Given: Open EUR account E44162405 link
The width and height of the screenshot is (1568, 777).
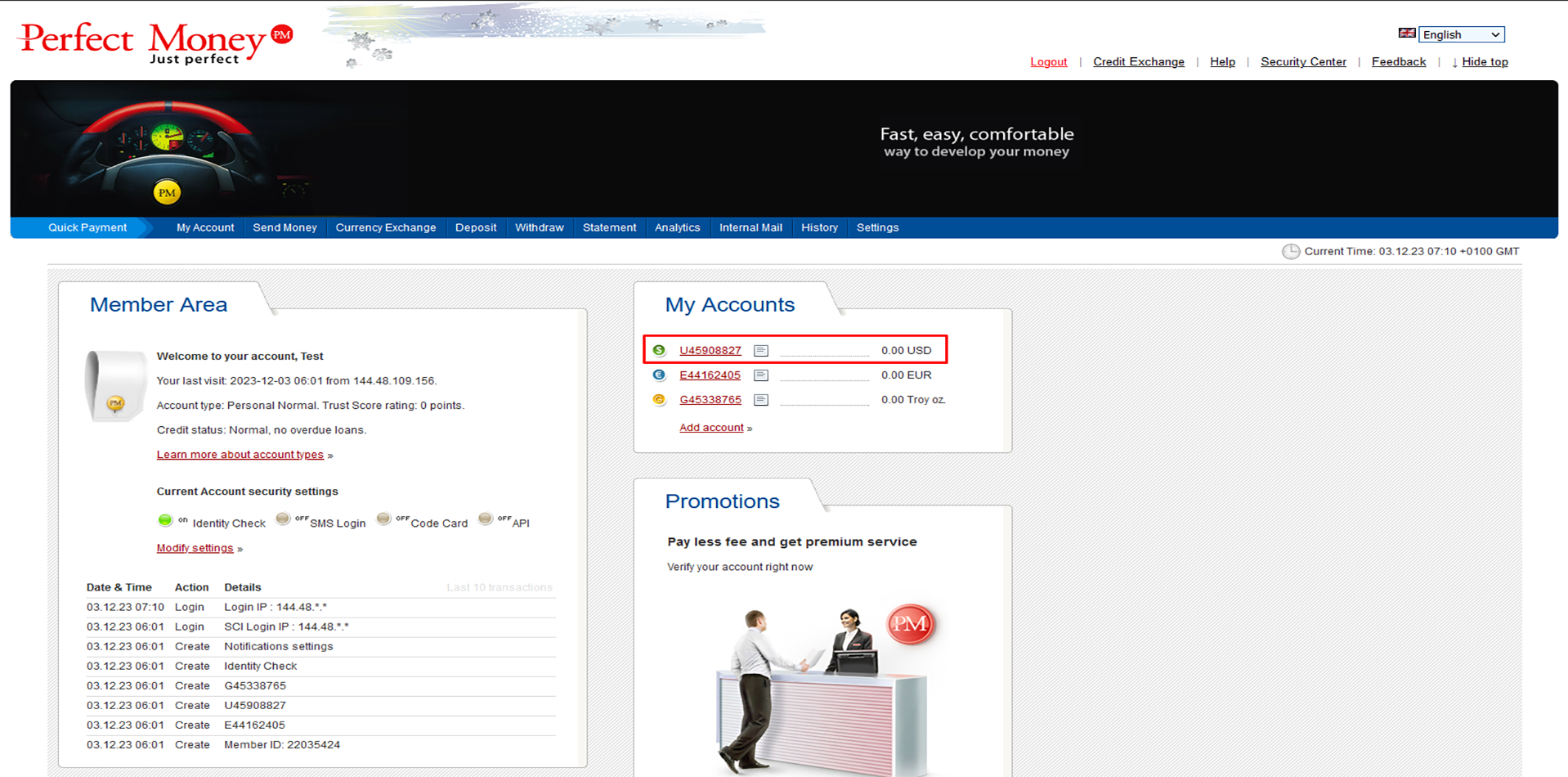Looking at the screenshot, I should [710, 375].
